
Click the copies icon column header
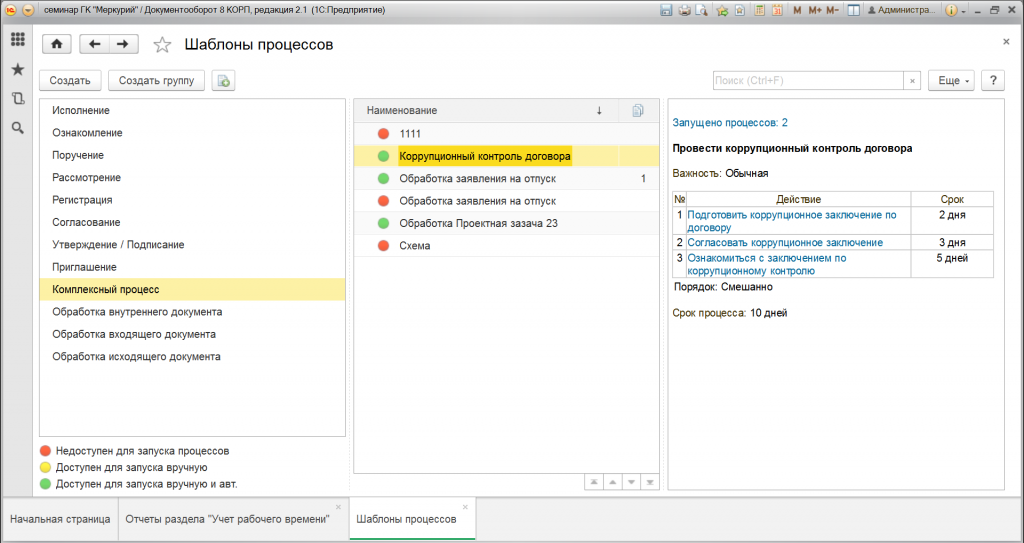tap(638, 110)
